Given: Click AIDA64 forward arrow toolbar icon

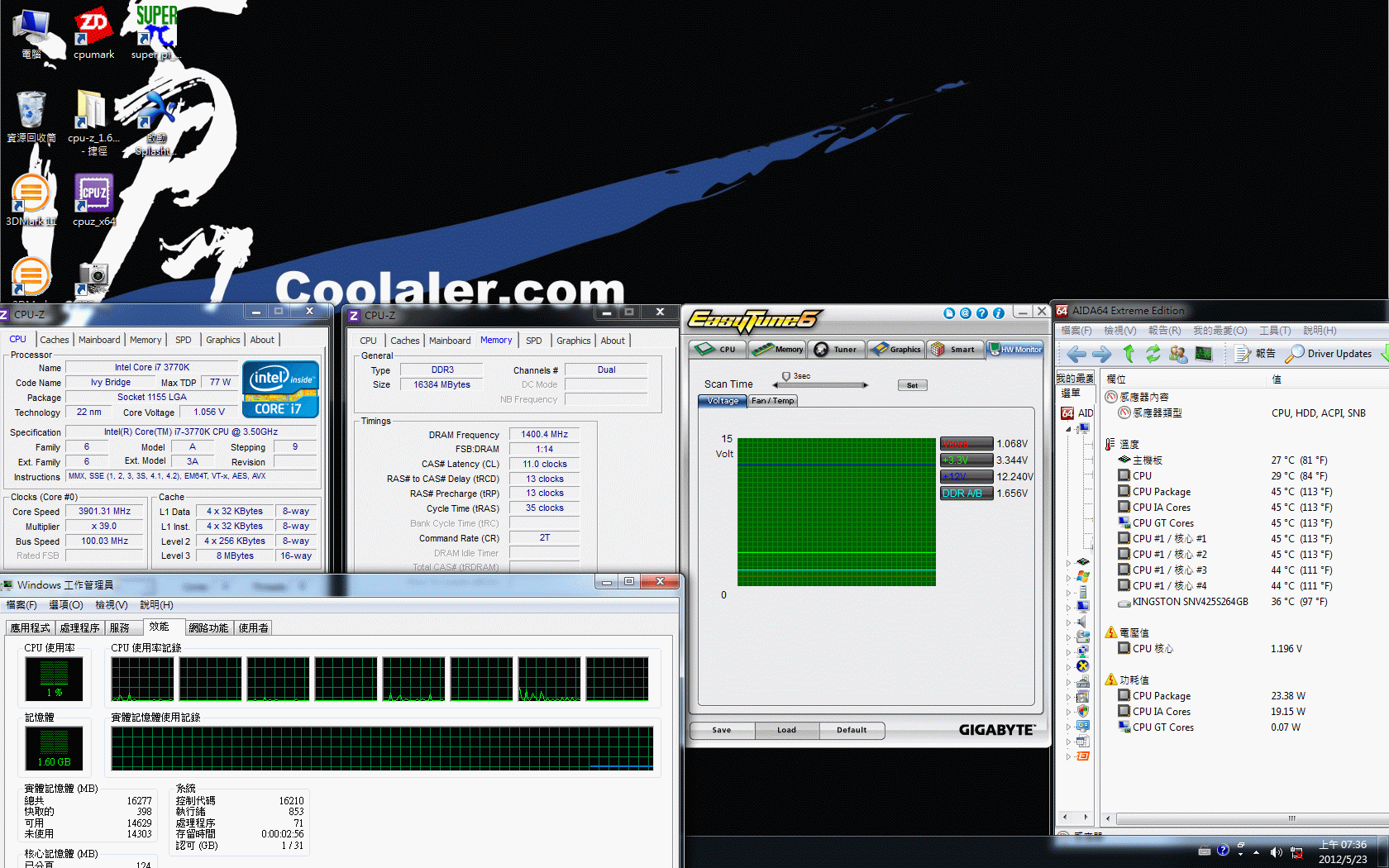Looking at the screenshot, I should point(1101,354).
